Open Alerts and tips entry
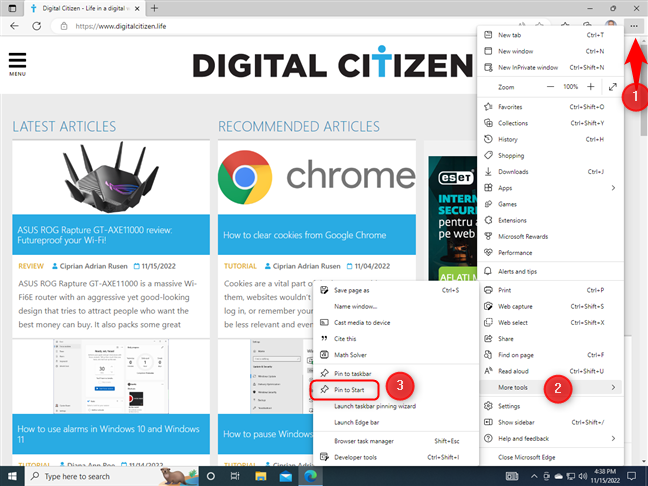The height and width of the screenshot is (486, 648). click(x=550, y=272)
